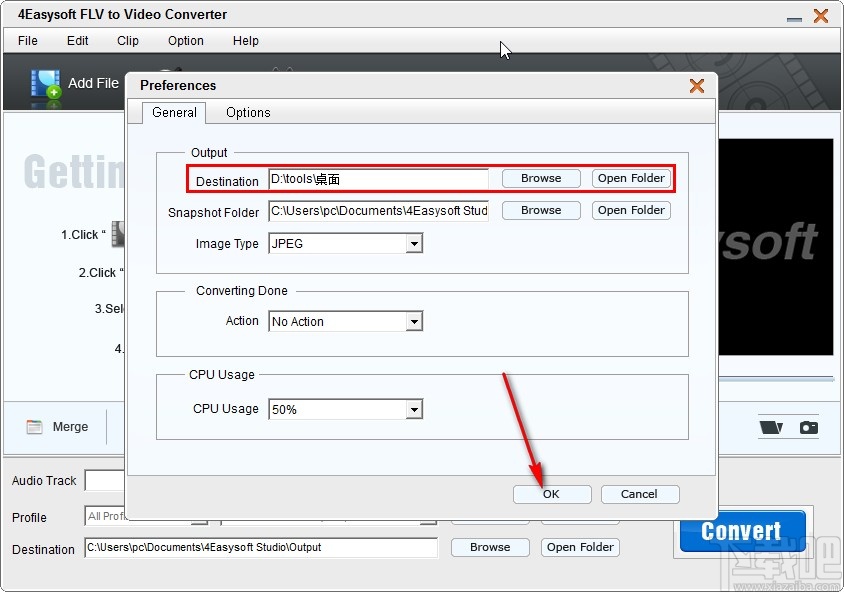Click the Add File icon
The image size is (844, 592).
pyautogui.click(x=46, y=84)
